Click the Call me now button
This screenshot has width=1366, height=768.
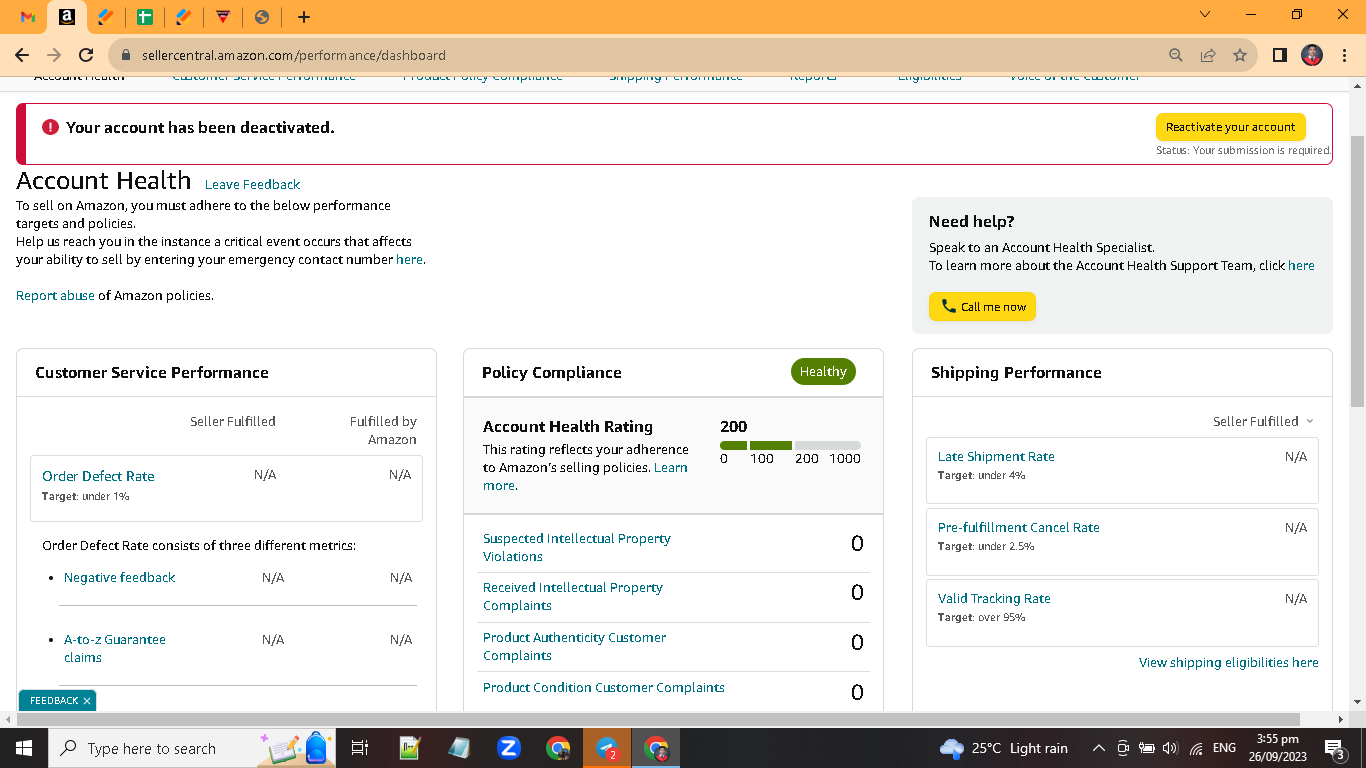(982, 306)
